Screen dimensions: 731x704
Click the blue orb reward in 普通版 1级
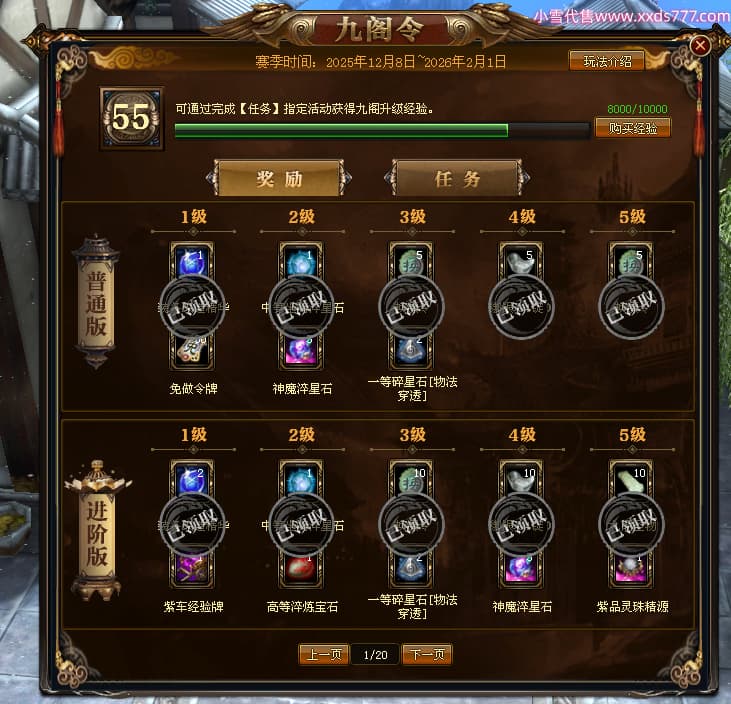pyautogui.click(x=192, y=261)
